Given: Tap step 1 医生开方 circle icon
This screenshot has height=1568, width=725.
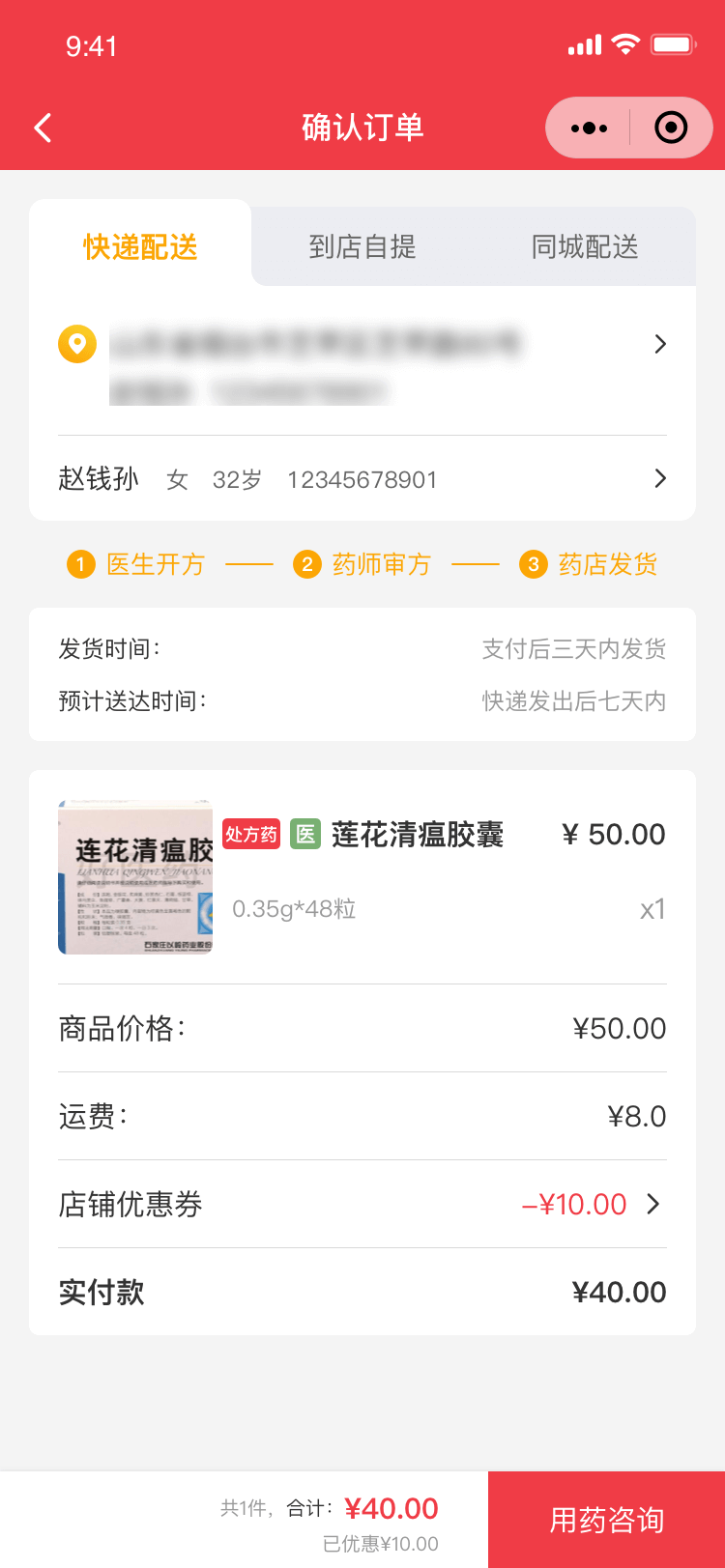Looking at the screenshot, I should coord(81,564).
